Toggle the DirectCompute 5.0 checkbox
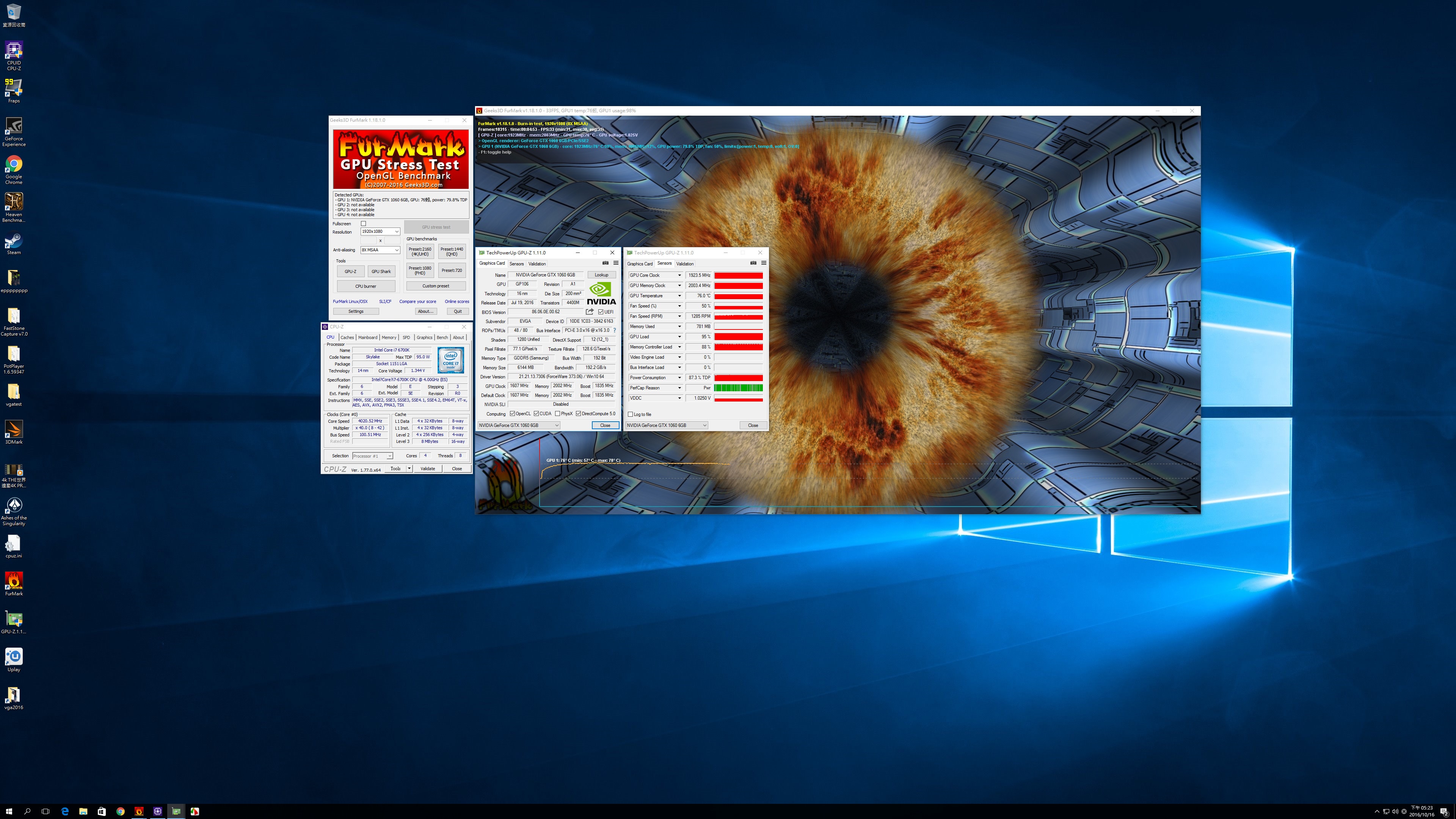Viewport: 1456px width, 819px height. [x=579, y=414]
